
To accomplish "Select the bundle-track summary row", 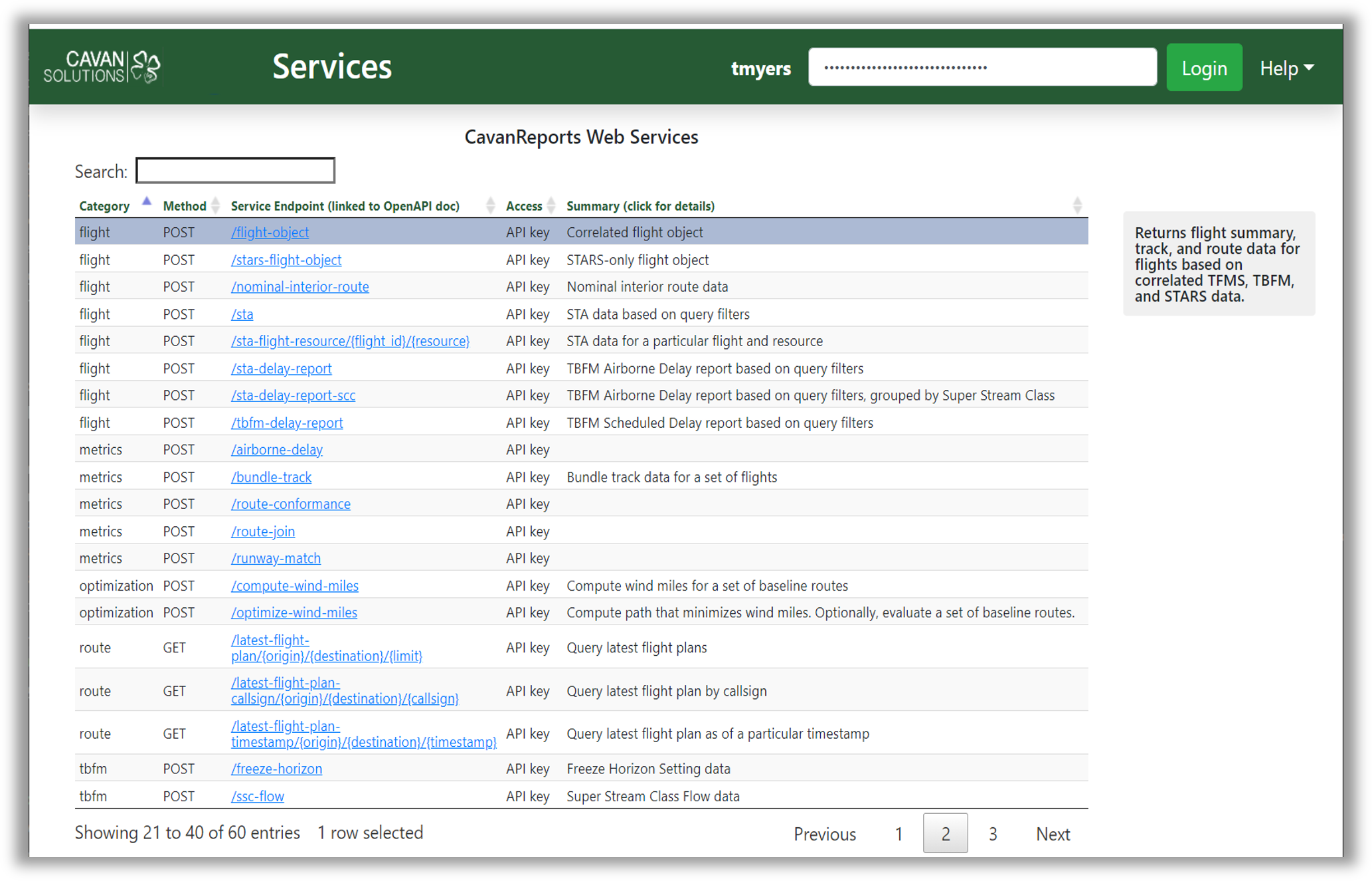I will tap(671, 477).
